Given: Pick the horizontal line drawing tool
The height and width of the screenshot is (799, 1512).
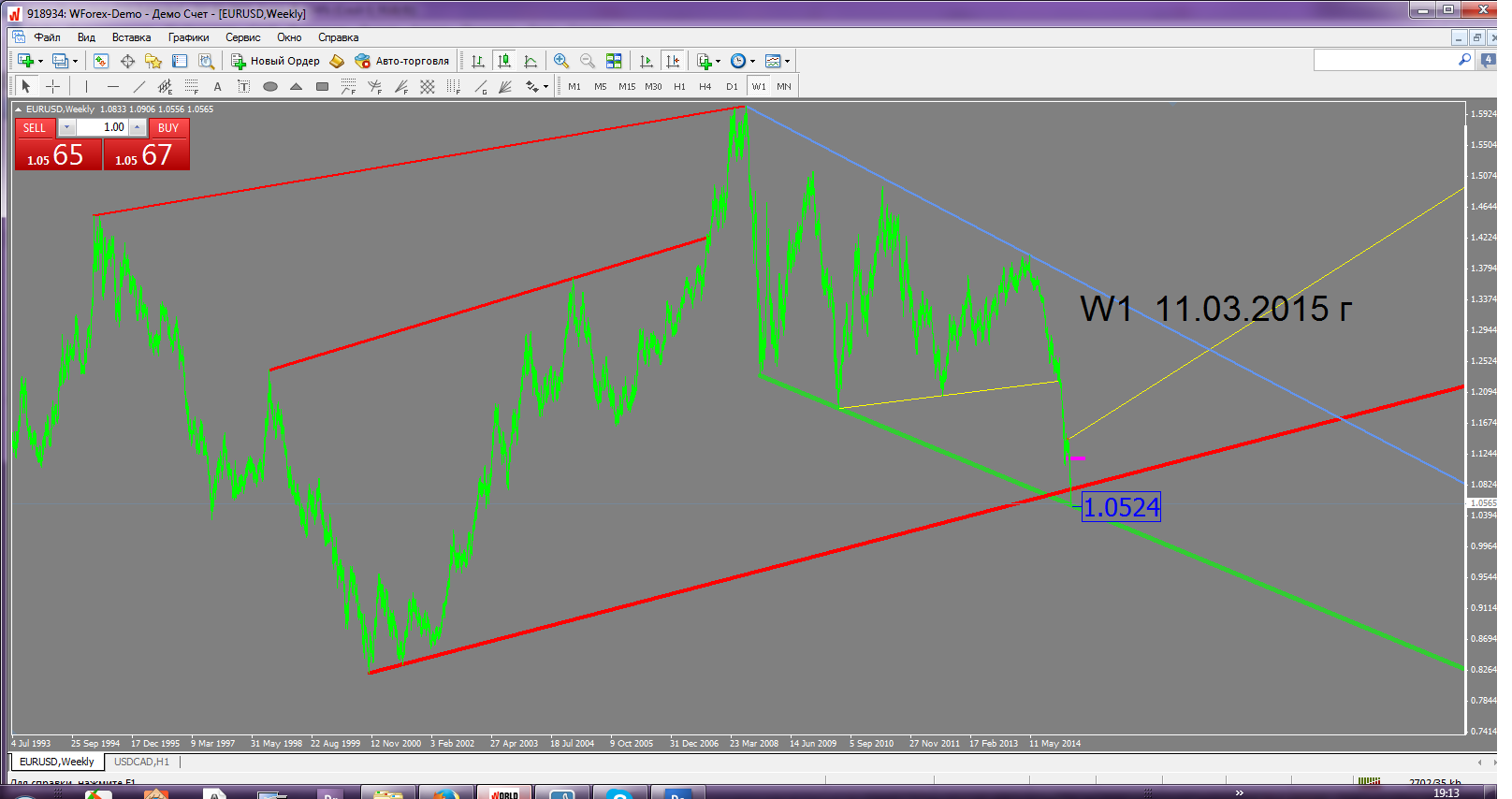Looking at the screenshot, I should click(x=113, y=86).
